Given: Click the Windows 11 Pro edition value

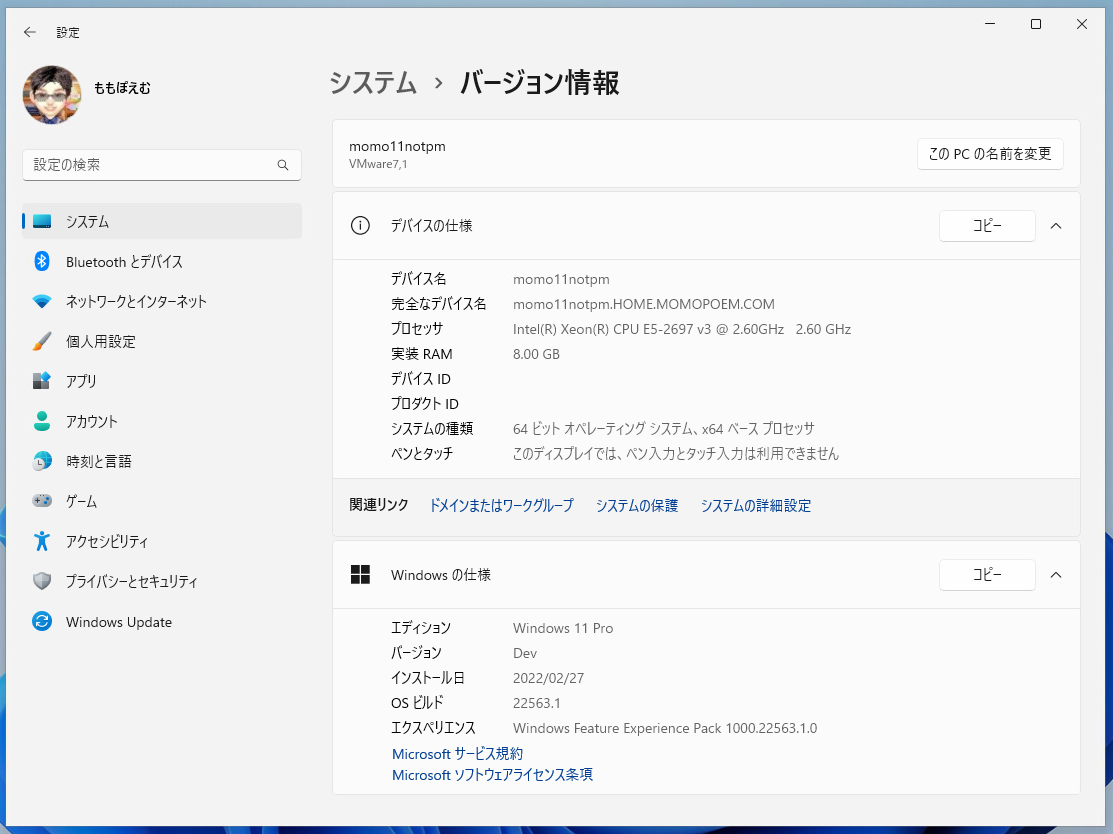Looking at the screenshot, I should tap(563, 628).
